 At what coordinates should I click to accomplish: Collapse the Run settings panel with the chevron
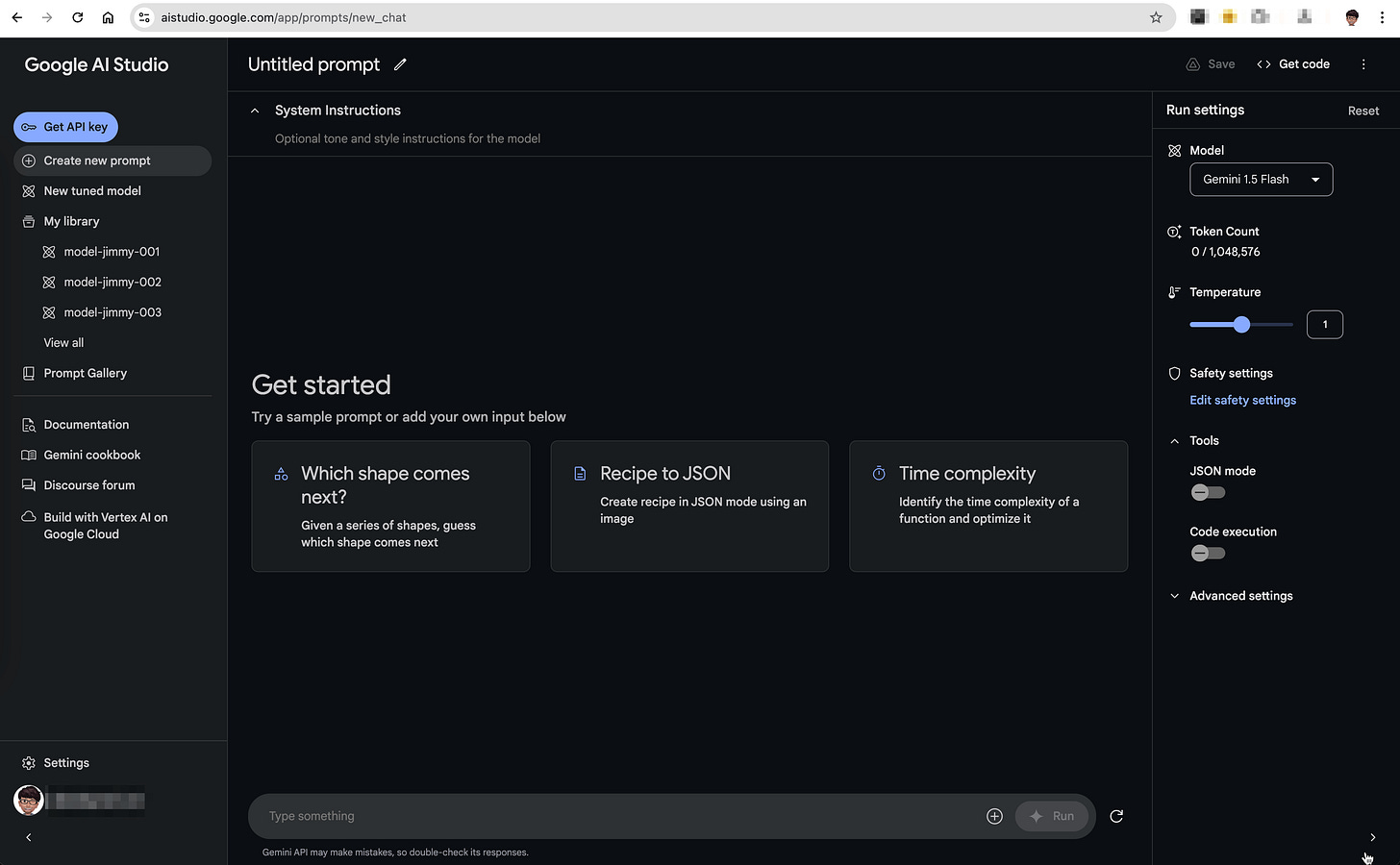pyautogui.click(x=1372, y=837)
